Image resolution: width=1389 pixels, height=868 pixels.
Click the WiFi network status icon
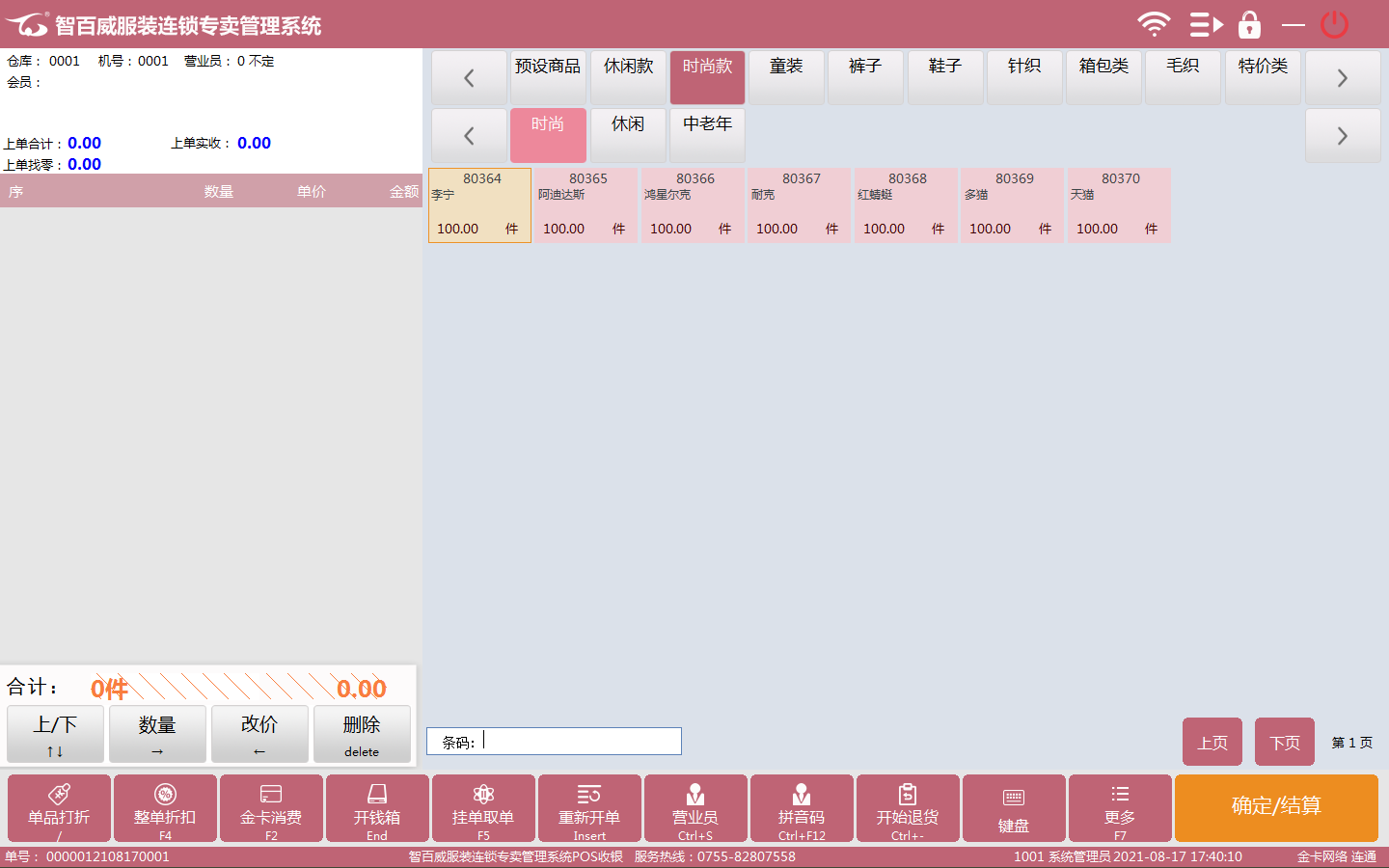pos(1154,24)
